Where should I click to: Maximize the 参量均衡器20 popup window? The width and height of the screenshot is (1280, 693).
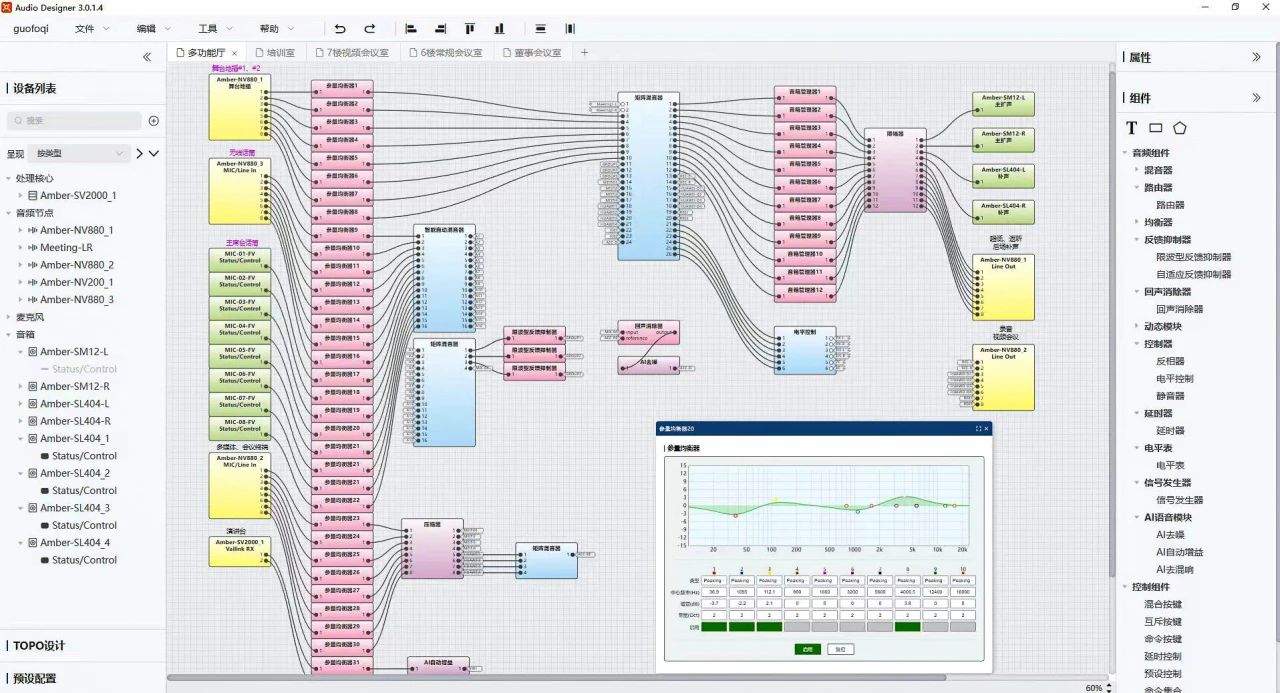pos(978,428)
